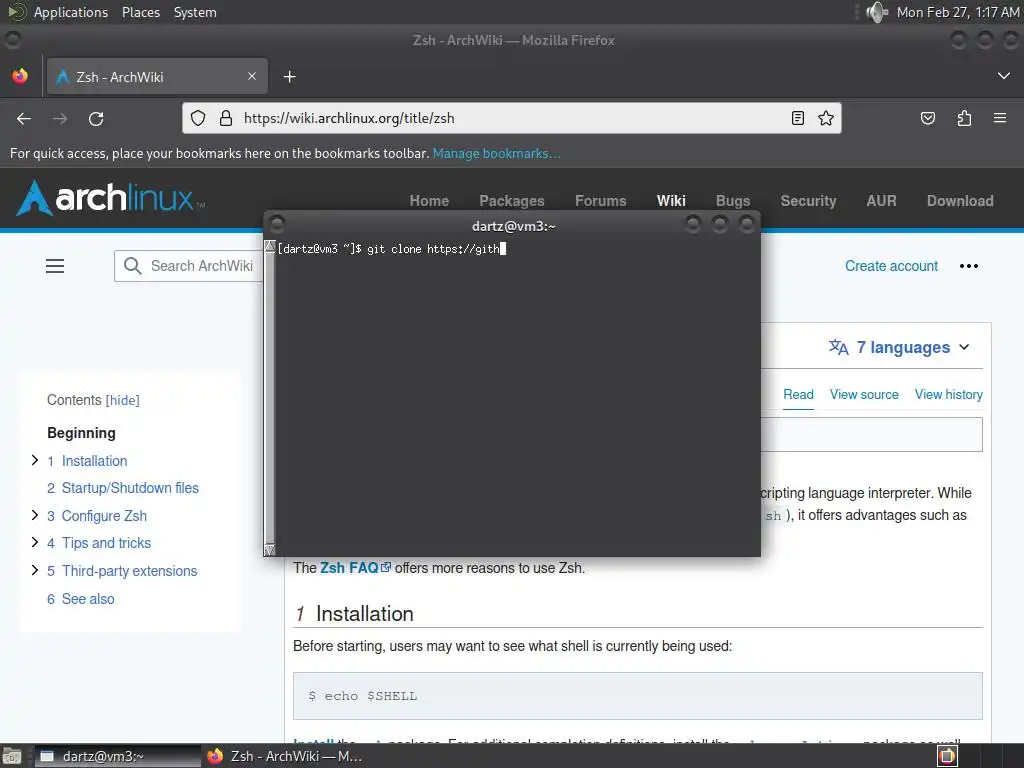Switch to dartz@vm3 terminal taskbar item
This screenshot has height=768, width=1024.
tap(118, 756)
